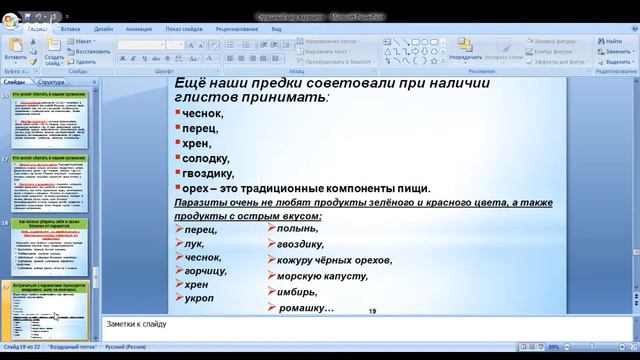Save the presentation from Quick Access Toolbar
The width and height of the screenshot is (640, 360).
(27, 17)
